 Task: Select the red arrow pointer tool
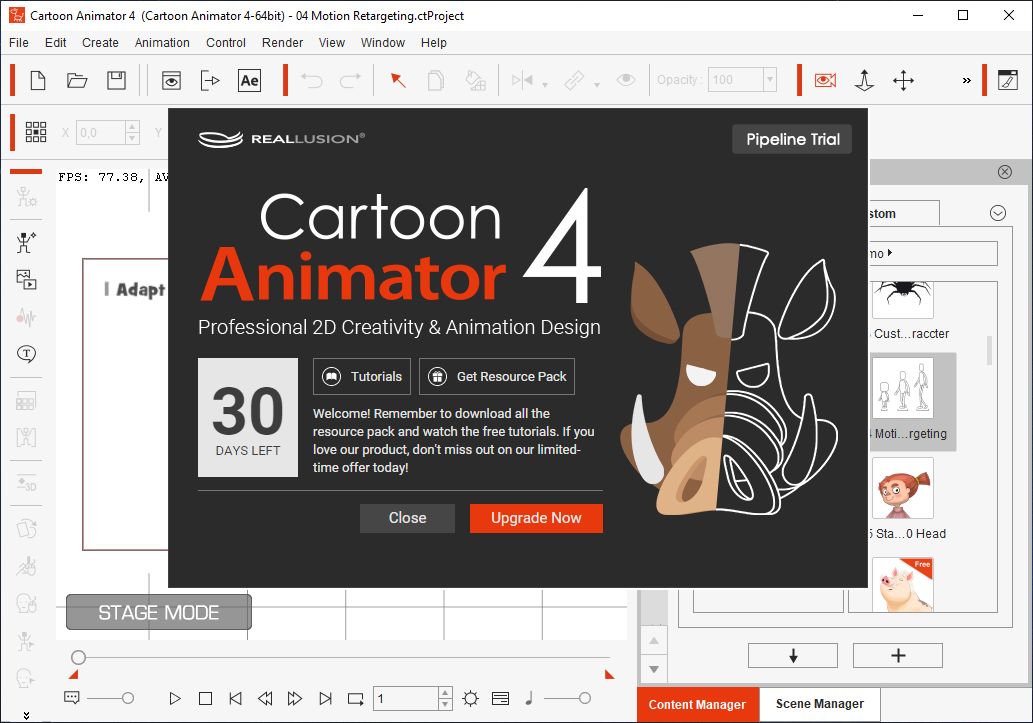pyautogui.click(x=398, y=80)
